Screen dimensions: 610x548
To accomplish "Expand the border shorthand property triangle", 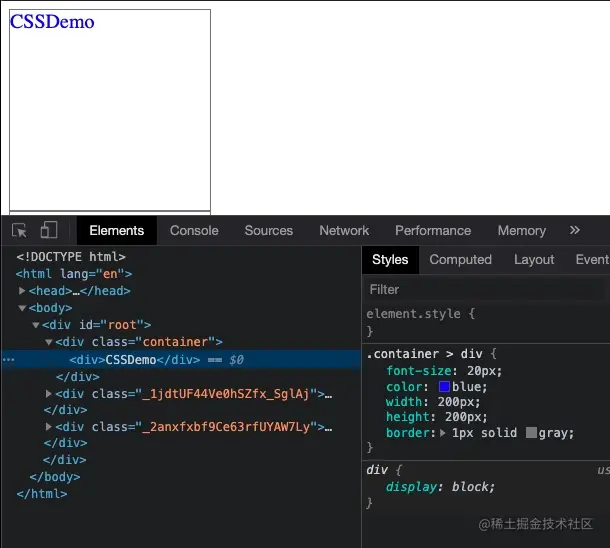I will 443,433.
